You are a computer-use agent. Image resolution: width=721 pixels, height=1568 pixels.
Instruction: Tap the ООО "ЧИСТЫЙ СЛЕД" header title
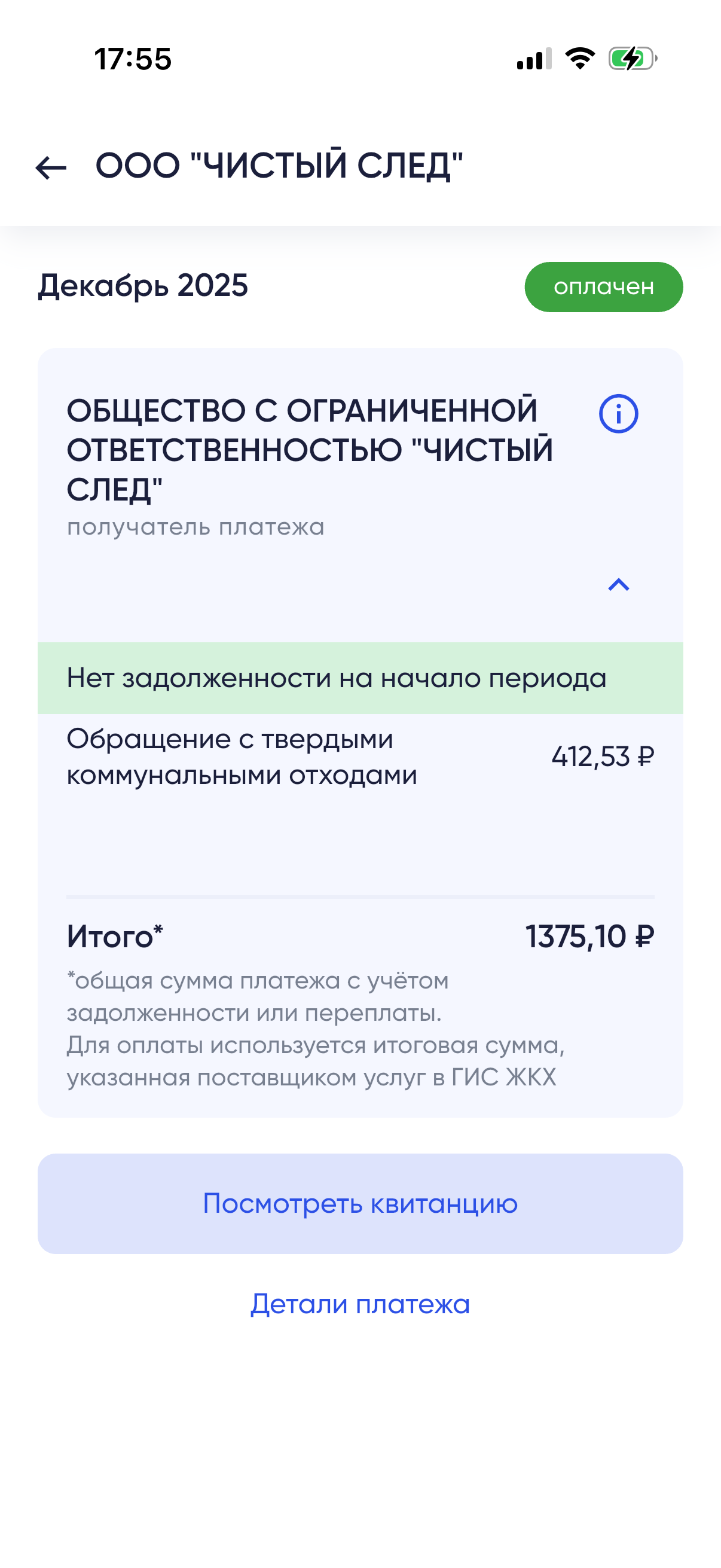(279, 166)
